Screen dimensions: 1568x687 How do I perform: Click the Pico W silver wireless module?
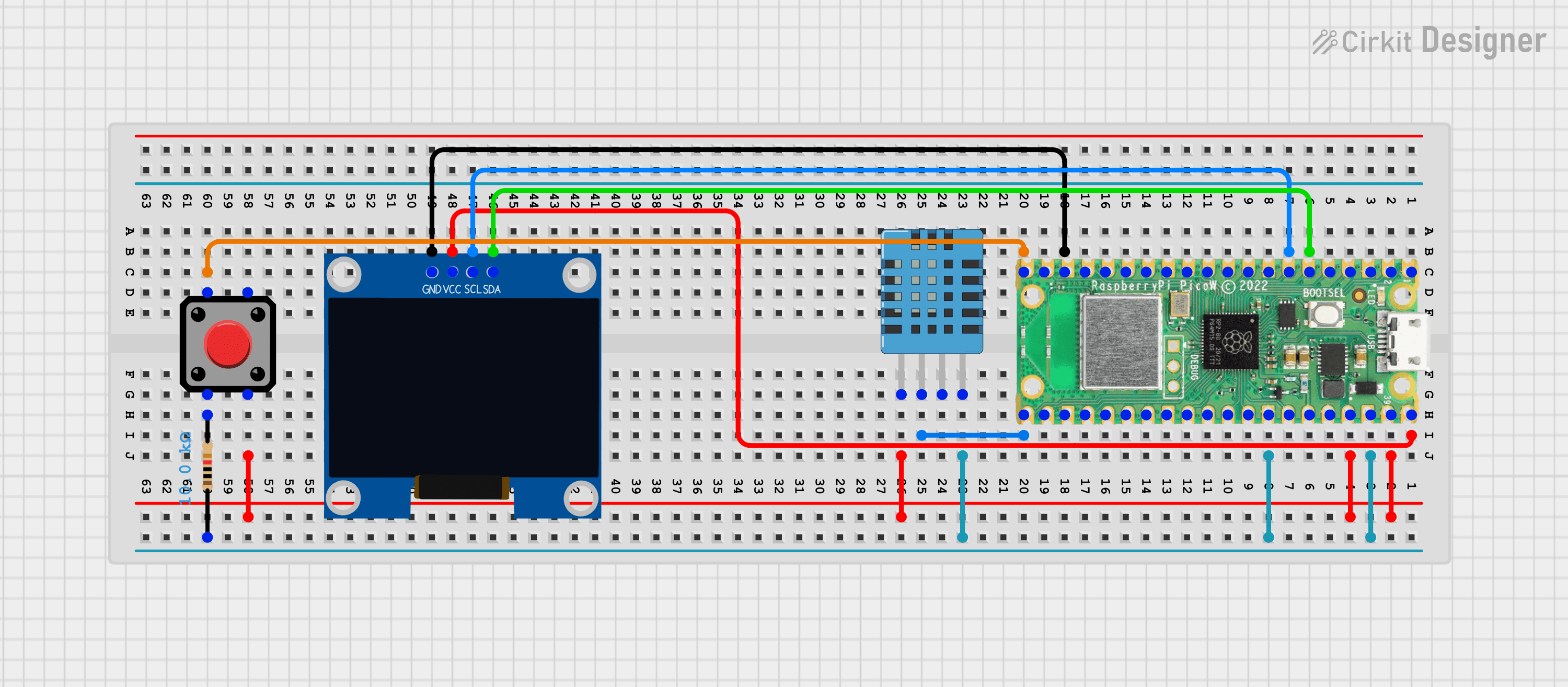(x=1121, y=341)
